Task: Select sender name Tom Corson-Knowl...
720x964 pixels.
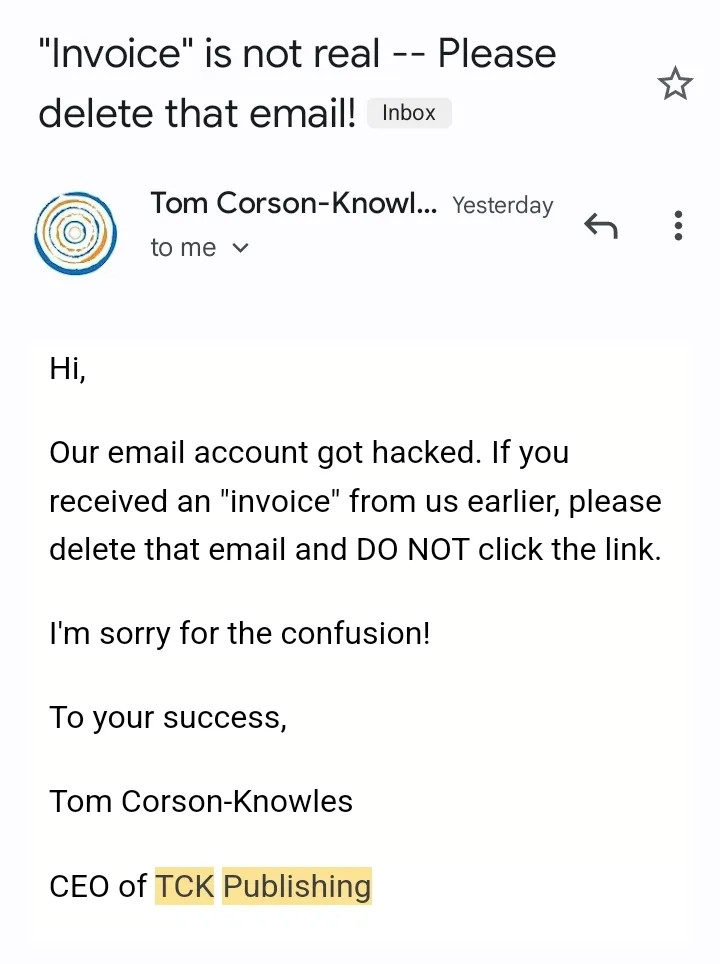Action: (x=294, y=203)
